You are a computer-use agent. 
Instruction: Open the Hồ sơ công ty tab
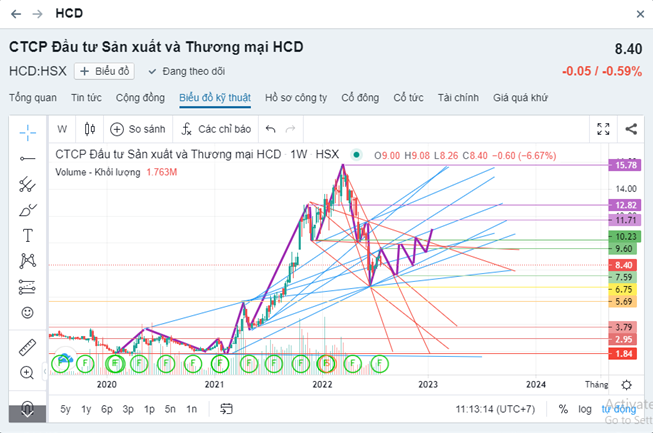(x=296, y=98)
